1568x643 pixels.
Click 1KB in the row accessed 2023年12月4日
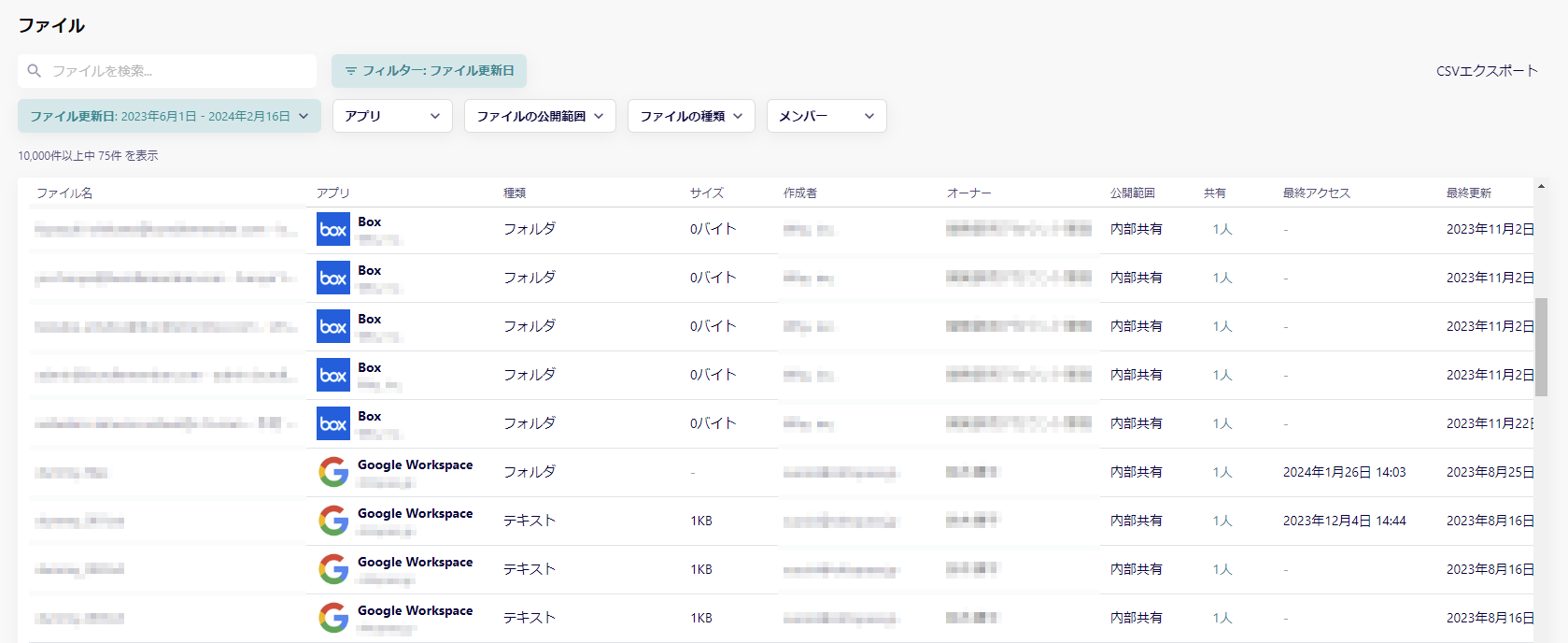click(x=700, y=521)
